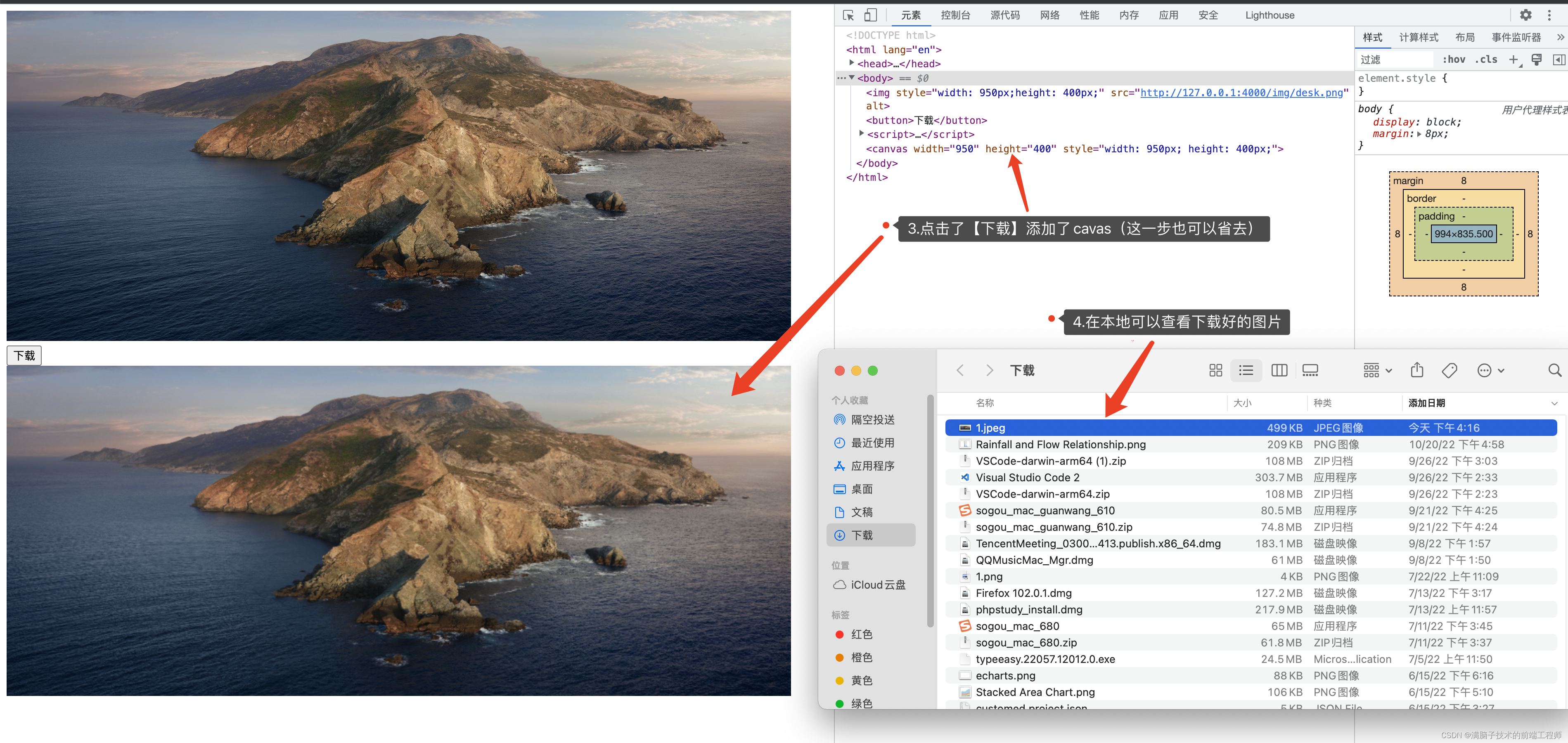Click the 下载 button on page
Viewport: 1568px width, 743px height.
pyautogui.click(x=24, y=355)
